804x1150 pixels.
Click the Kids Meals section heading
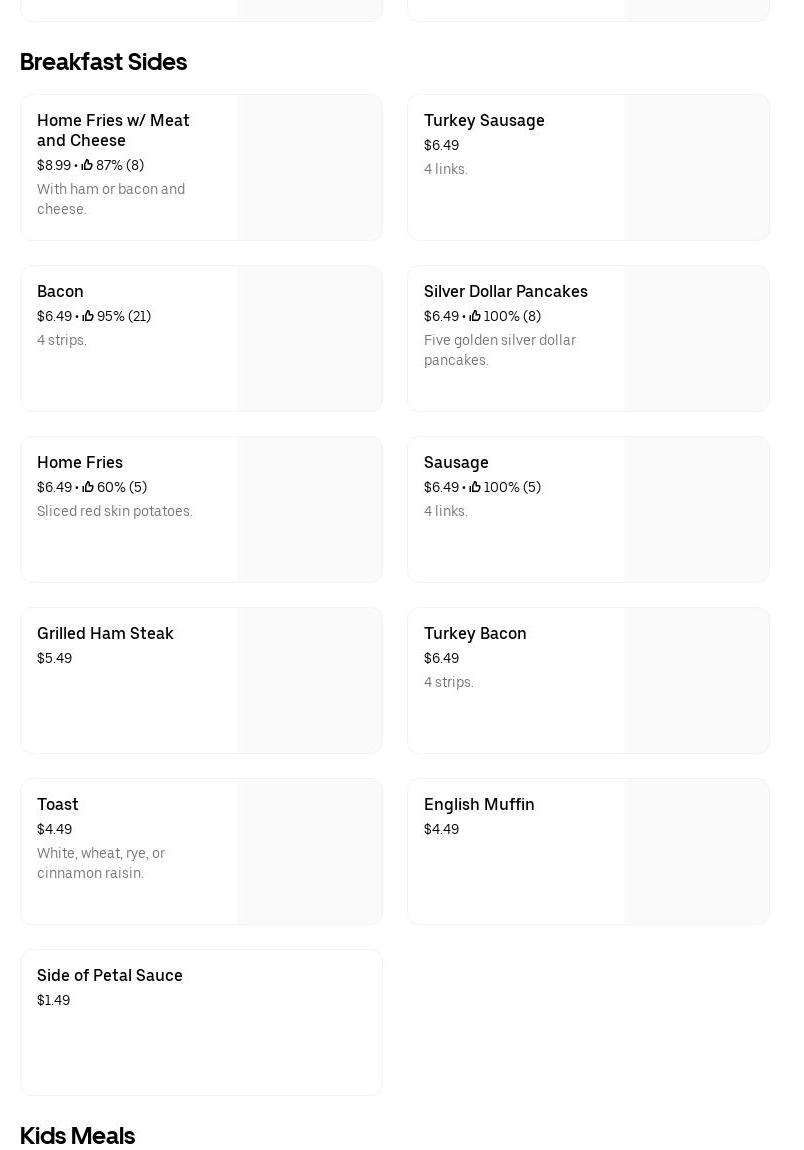pos(77,1136)
